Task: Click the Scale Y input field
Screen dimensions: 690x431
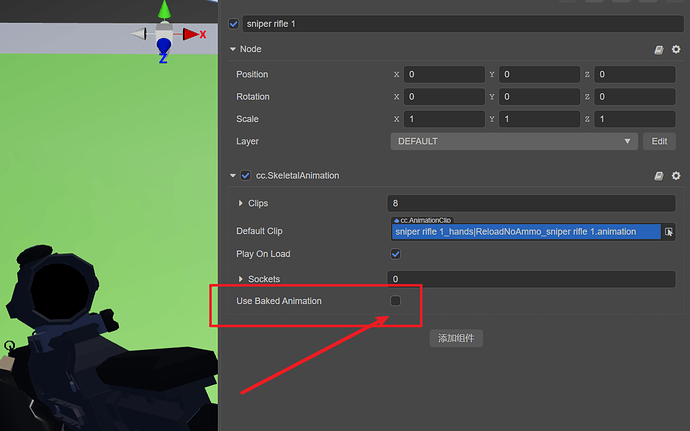Action: [x=540, y=119]
